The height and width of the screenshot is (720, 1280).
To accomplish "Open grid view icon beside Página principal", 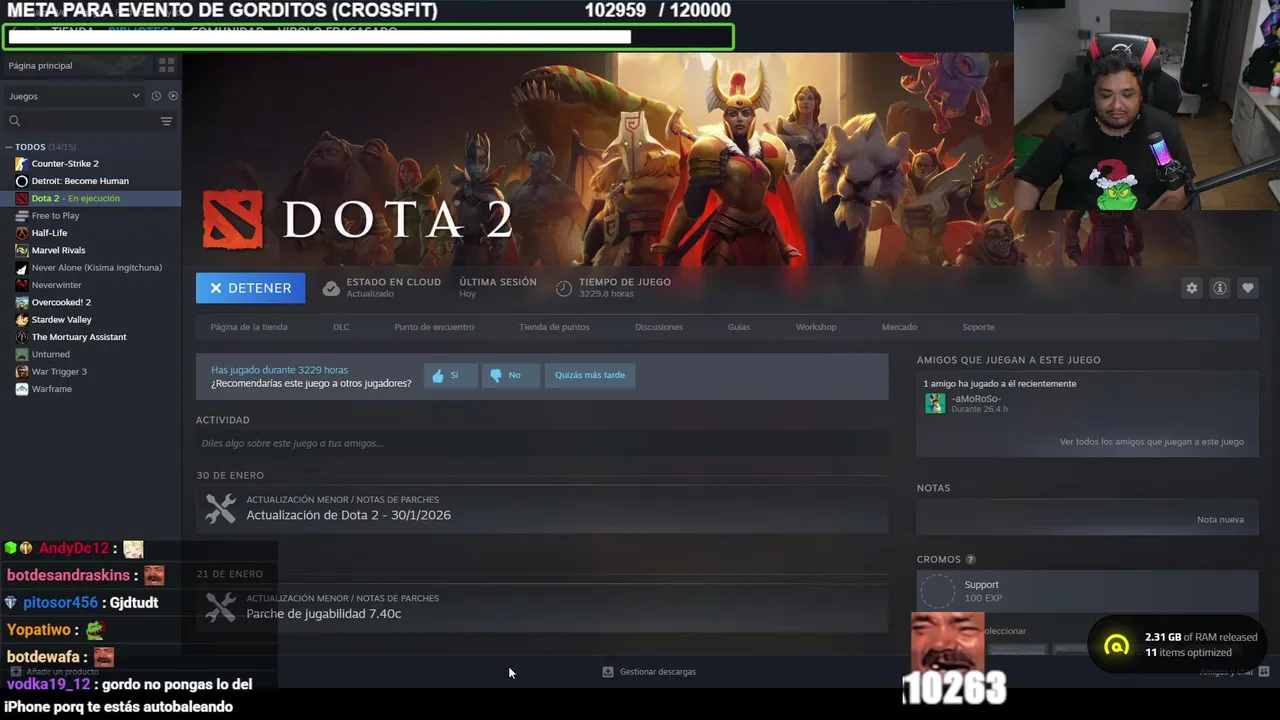I will tap(166, 65).
